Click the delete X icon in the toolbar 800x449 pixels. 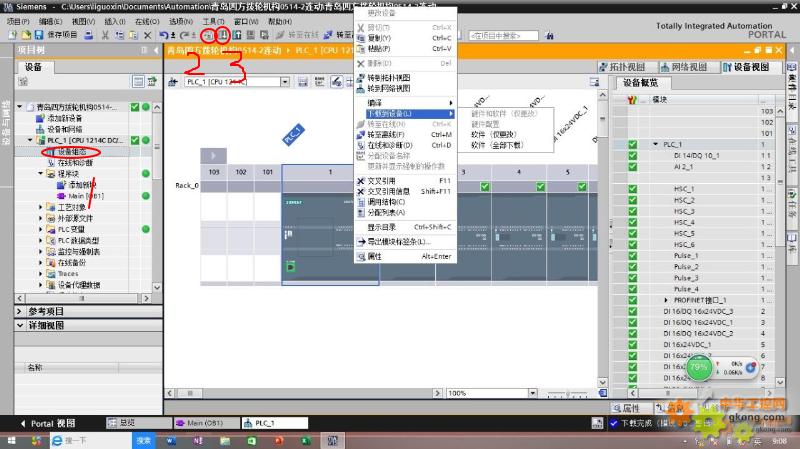point(147,35)
